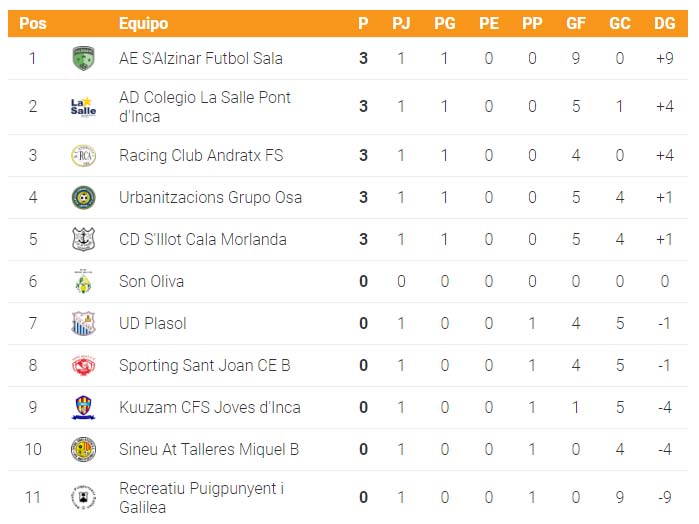
Task: Click the Pos column header
Action: coord(33,23)
